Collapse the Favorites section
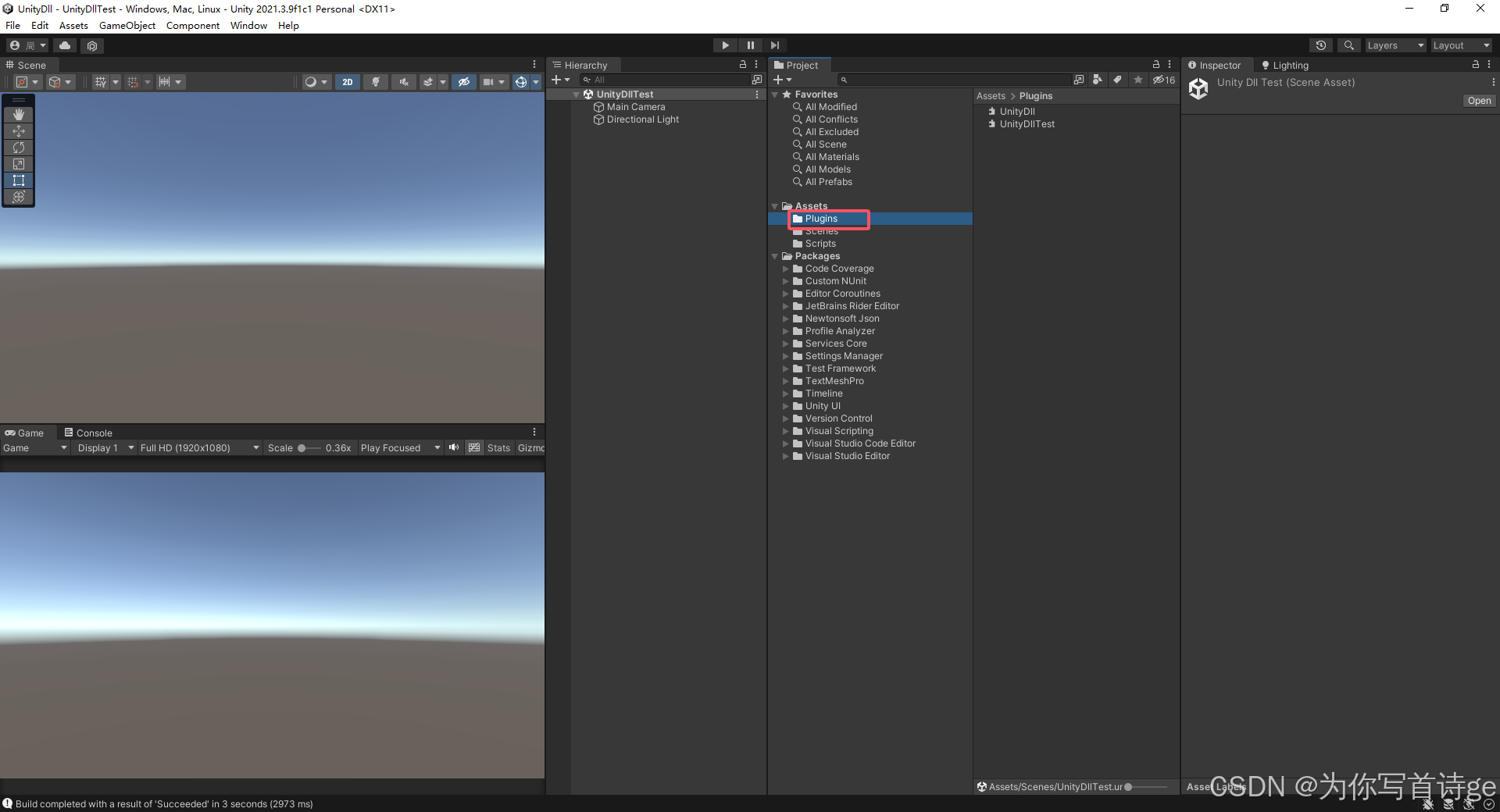 (775, 94)
